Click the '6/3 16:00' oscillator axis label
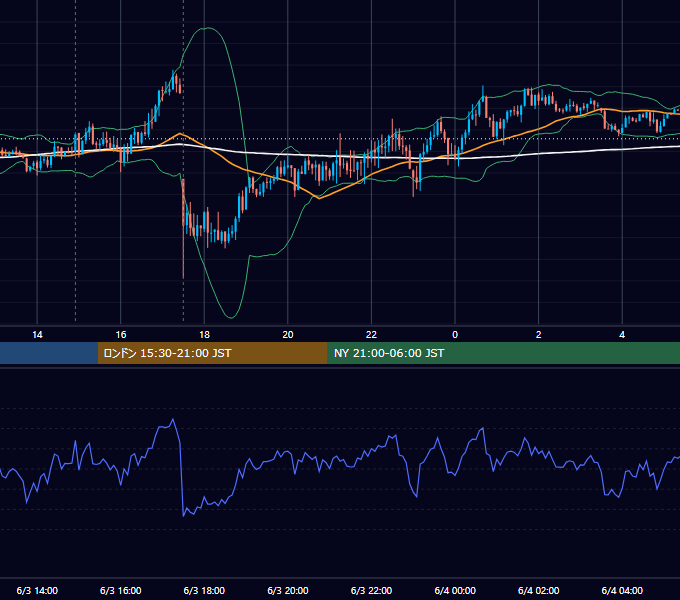 click(121, 590)
